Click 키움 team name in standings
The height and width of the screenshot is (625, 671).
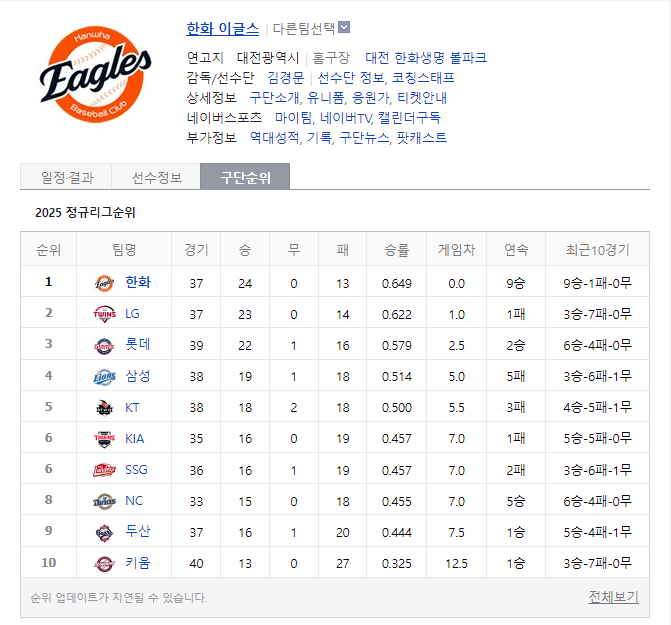tap(138, 563)
